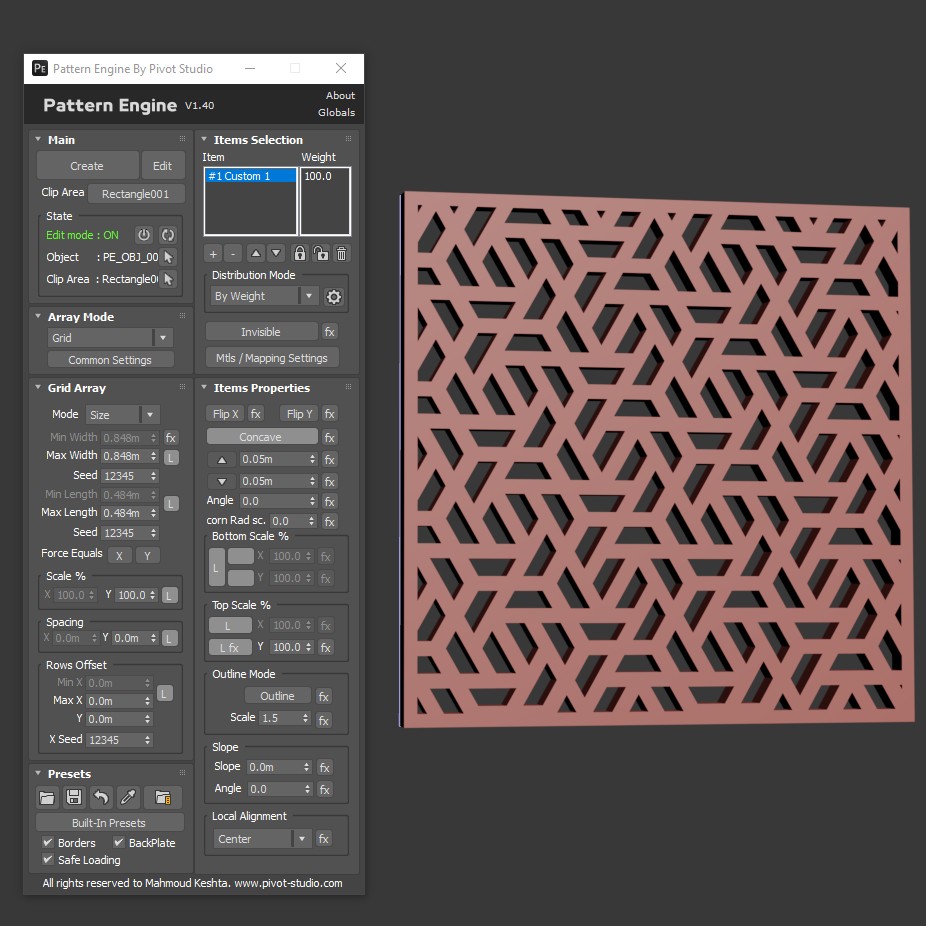This screenshot has width=926, height=926.
Task: Click the Max Length spinner arrows
Action: point(154,513)
